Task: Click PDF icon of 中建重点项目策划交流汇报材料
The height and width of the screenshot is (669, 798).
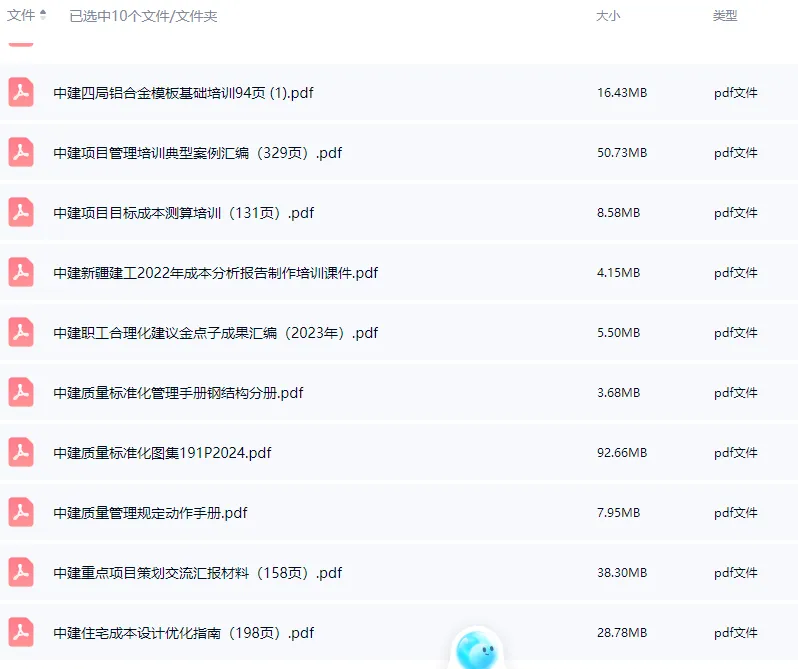Action: coord(21,572)
